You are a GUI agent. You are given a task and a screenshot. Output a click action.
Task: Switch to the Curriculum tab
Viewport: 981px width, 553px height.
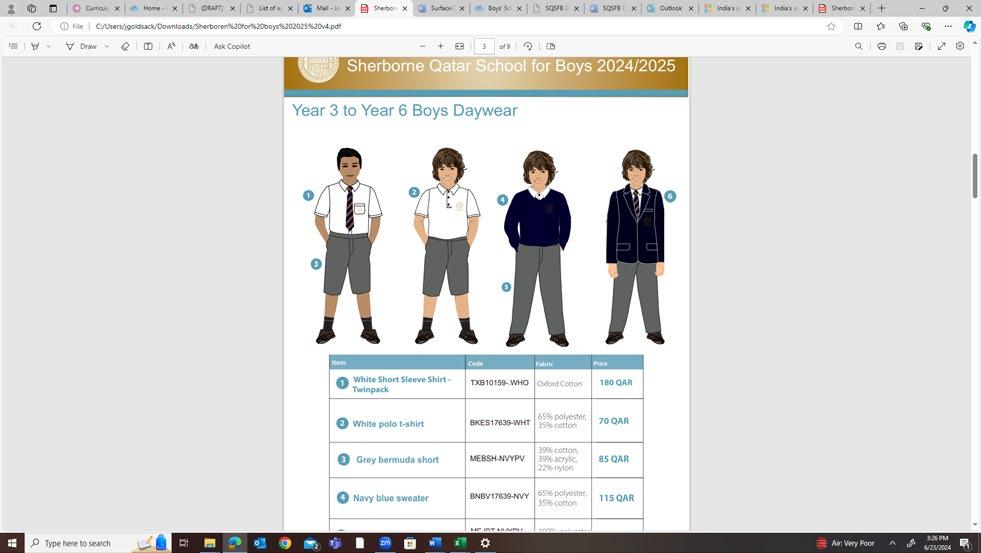91,8
